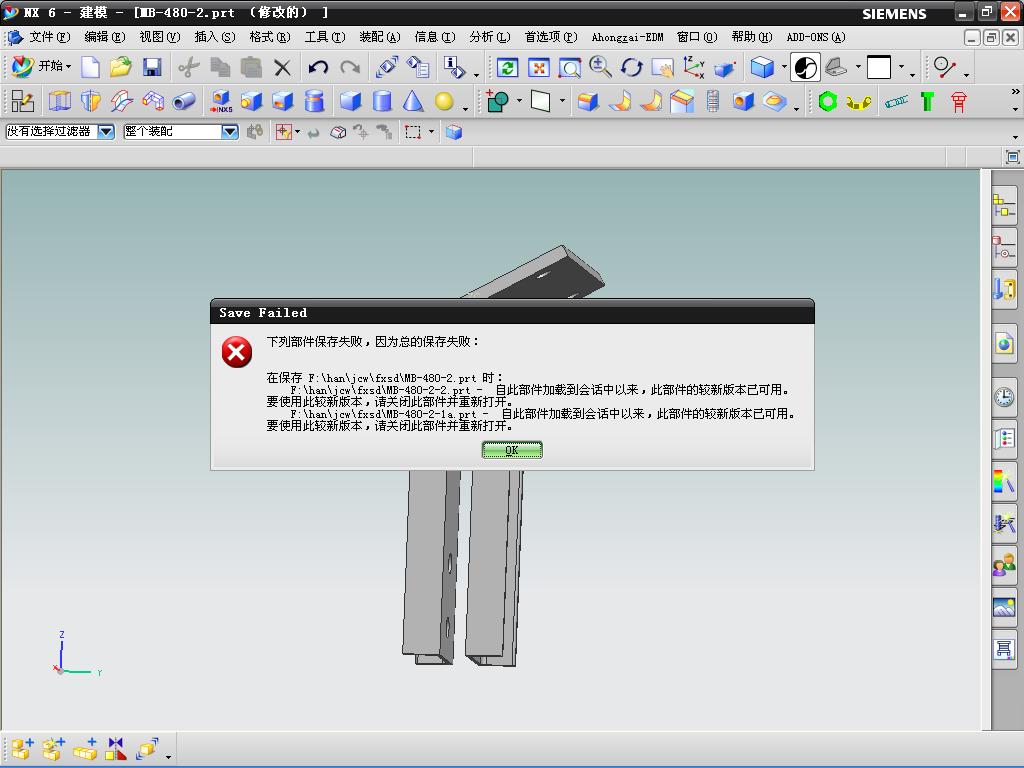Image resolution: width=1024 pixels, height=768 pixels.
Task: Open the 帮助(H) menu
Action: point(752,37)
